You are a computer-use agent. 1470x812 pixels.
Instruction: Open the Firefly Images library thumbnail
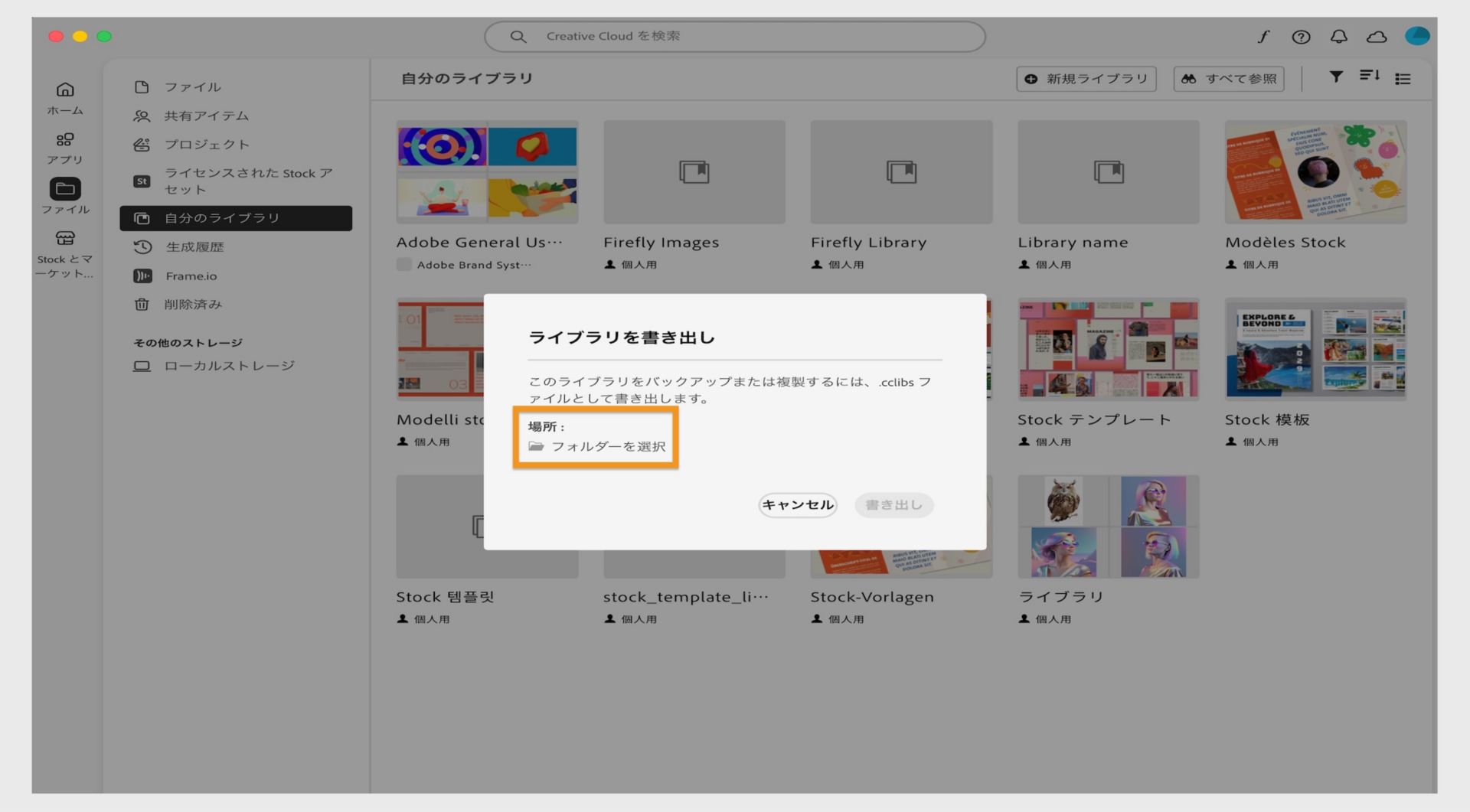[x=694, y=172]
